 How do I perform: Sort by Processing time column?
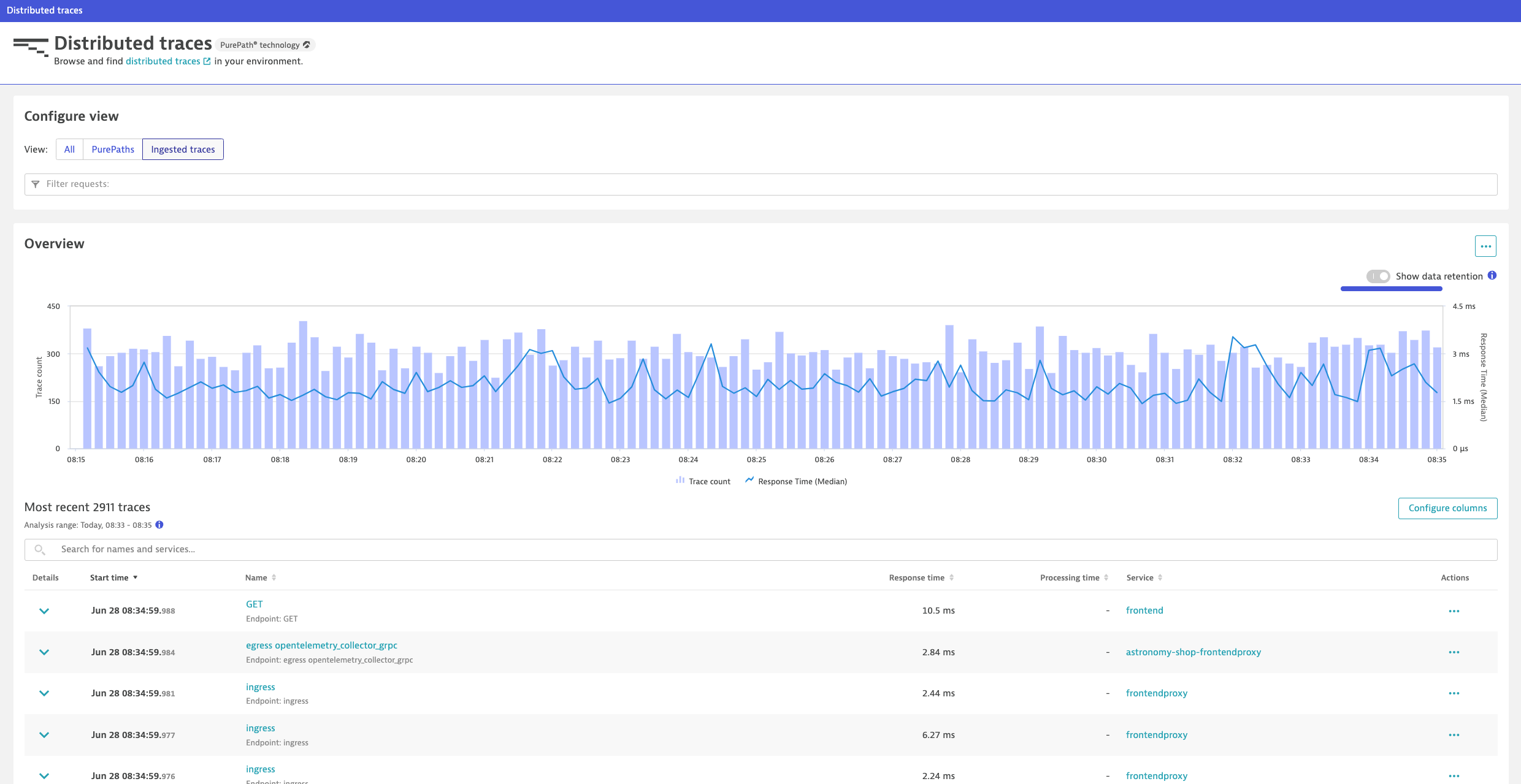point(1074,577)
